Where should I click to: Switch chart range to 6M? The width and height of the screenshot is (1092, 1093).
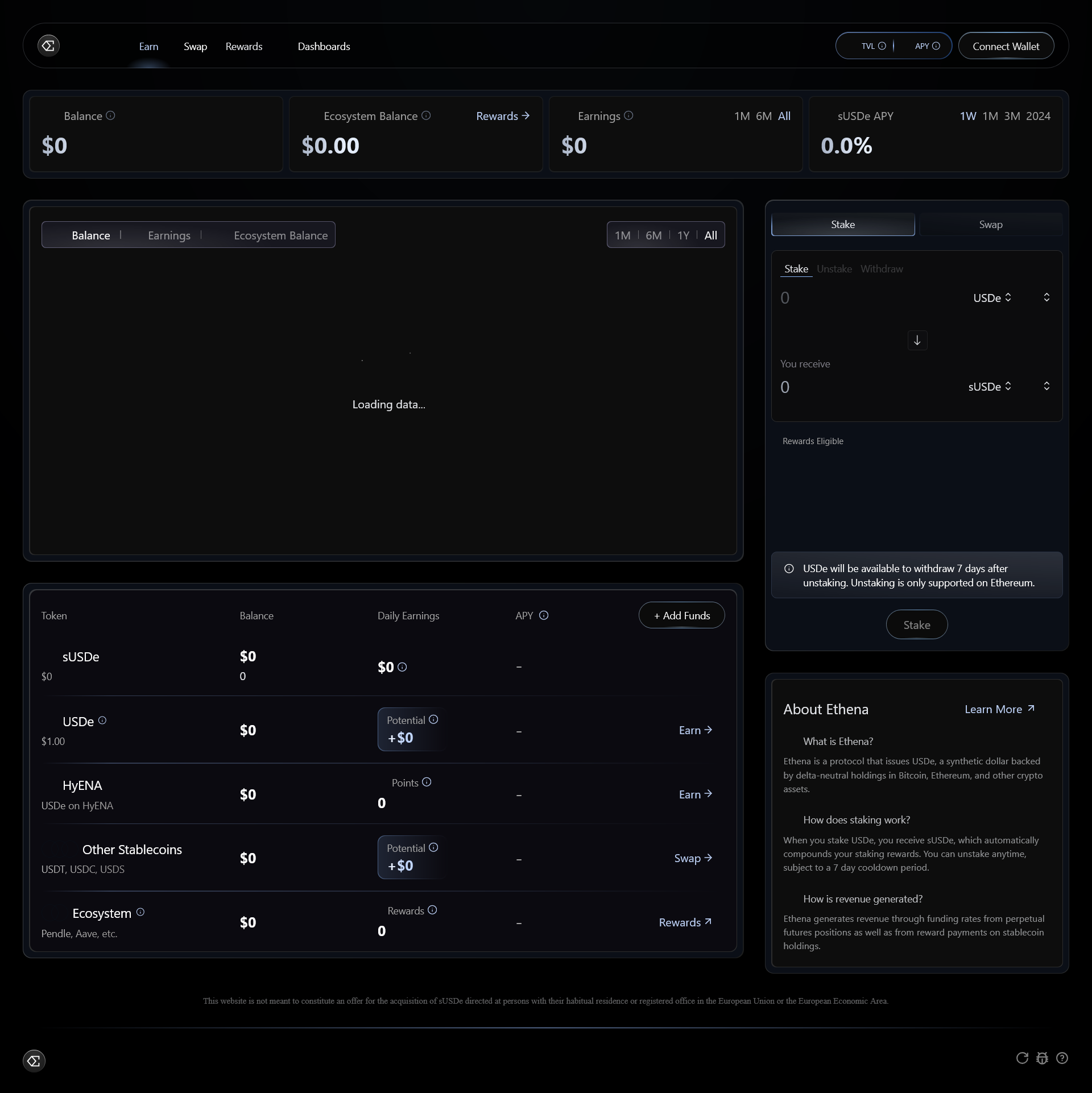tap(653, 235)
